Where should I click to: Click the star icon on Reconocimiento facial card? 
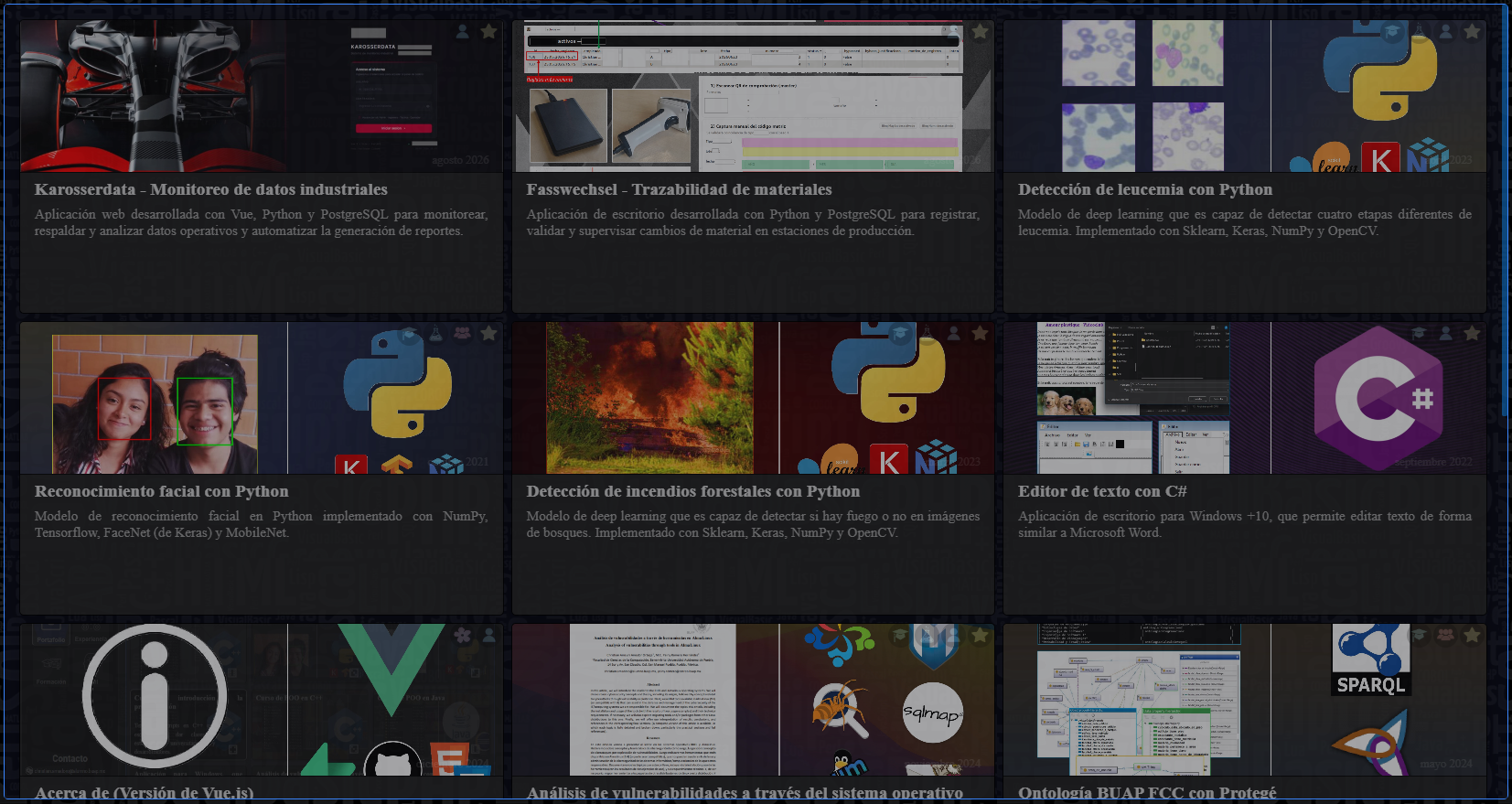click(489, 334)
